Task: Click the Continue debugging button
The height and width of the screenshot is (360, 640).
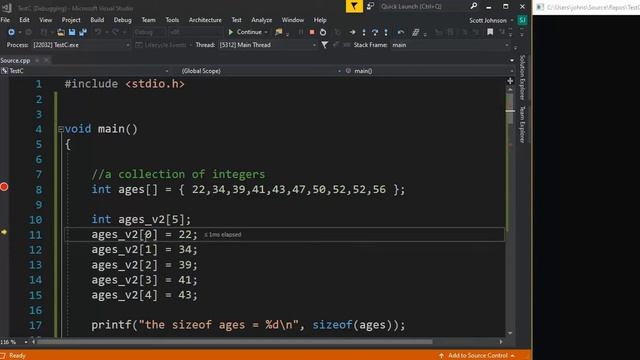Action: click(245, 32)
